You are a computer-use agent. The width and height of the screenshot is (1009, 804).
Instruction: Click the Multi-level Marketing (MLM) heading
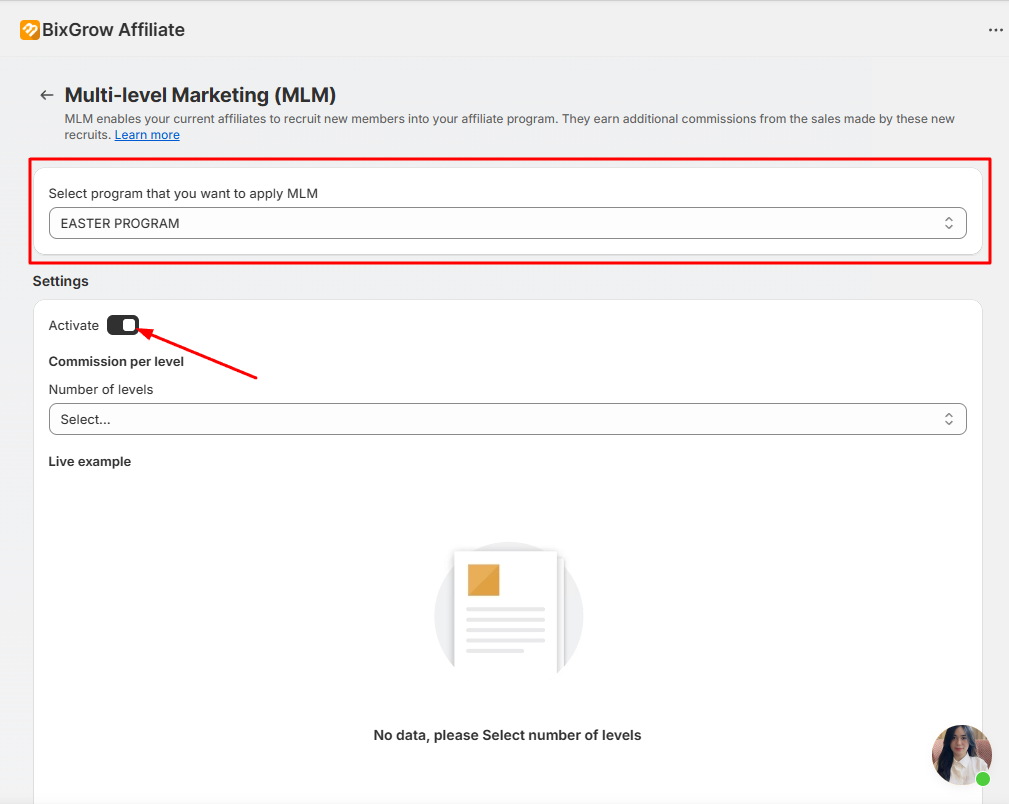click(x=200, y=95)
